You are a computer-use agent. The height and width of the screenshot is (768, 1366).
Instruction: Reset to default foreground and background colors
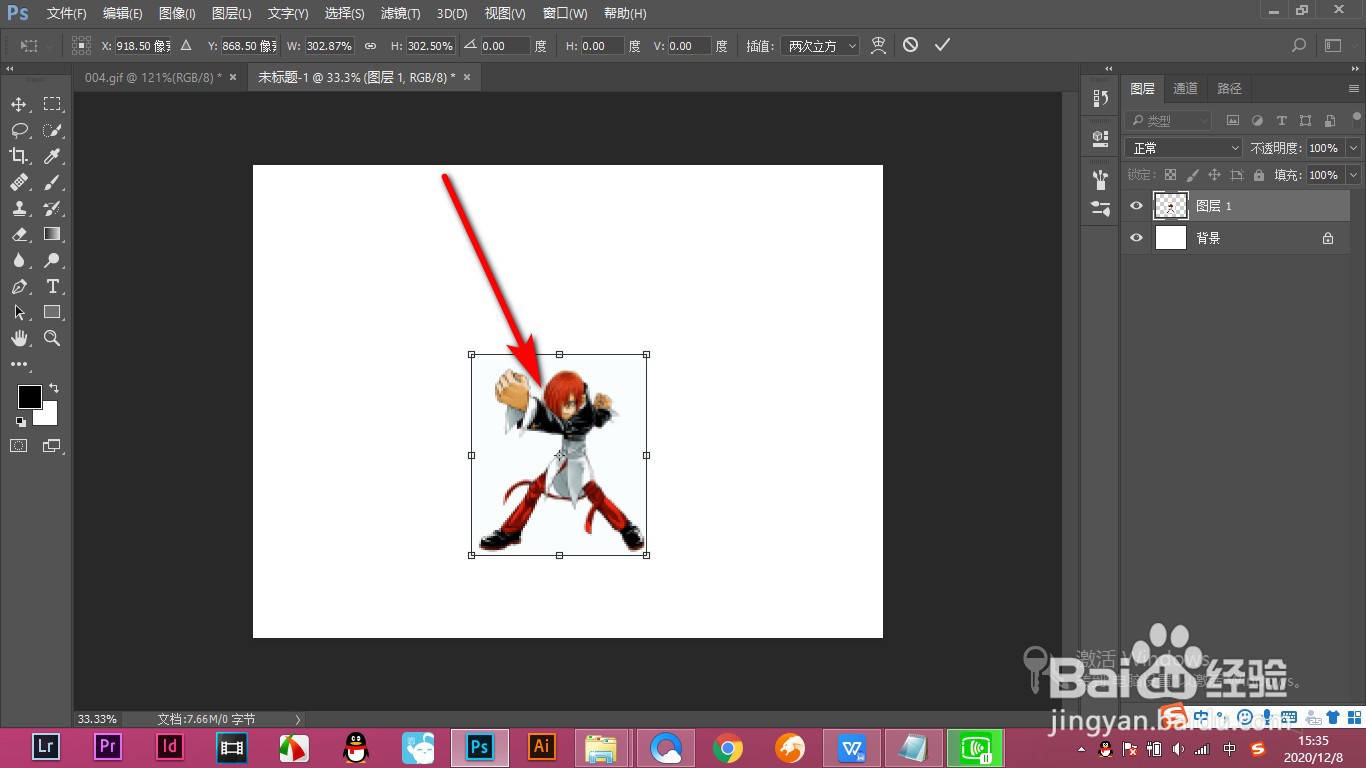tap(21, 421)
